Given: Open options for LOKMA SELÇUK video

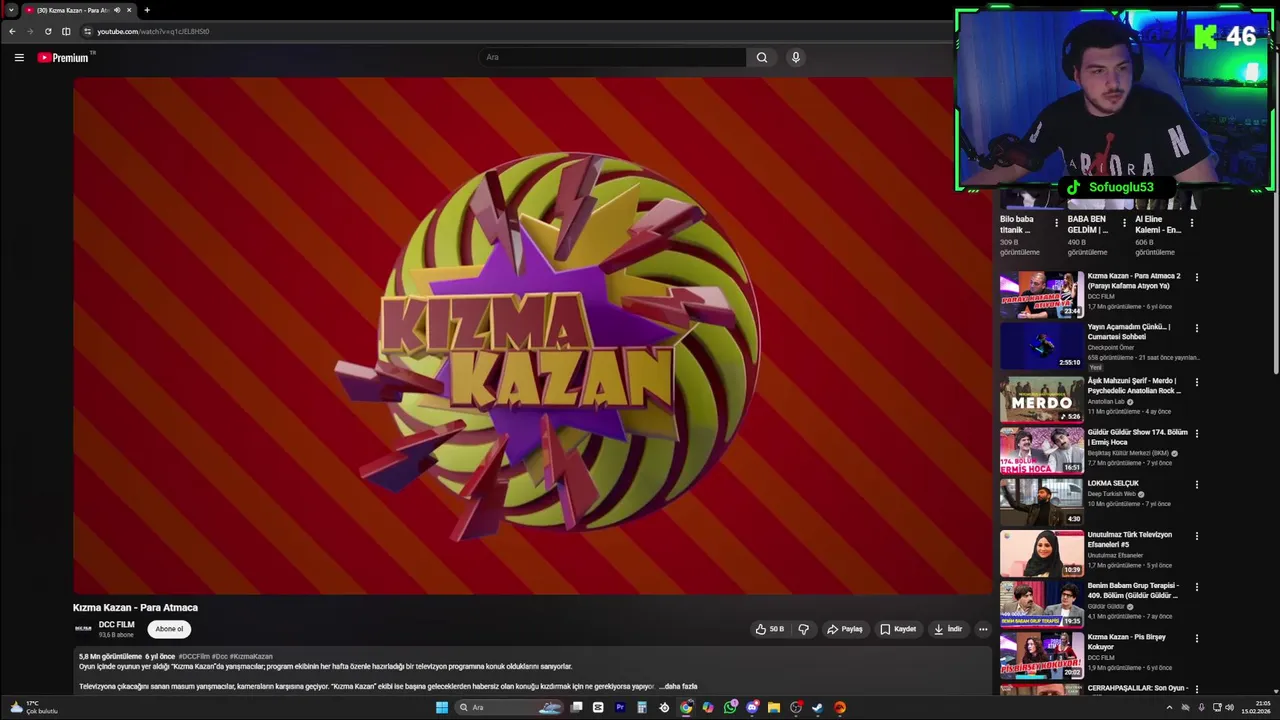Looking at the screenshot, I should coord(1196,484).
